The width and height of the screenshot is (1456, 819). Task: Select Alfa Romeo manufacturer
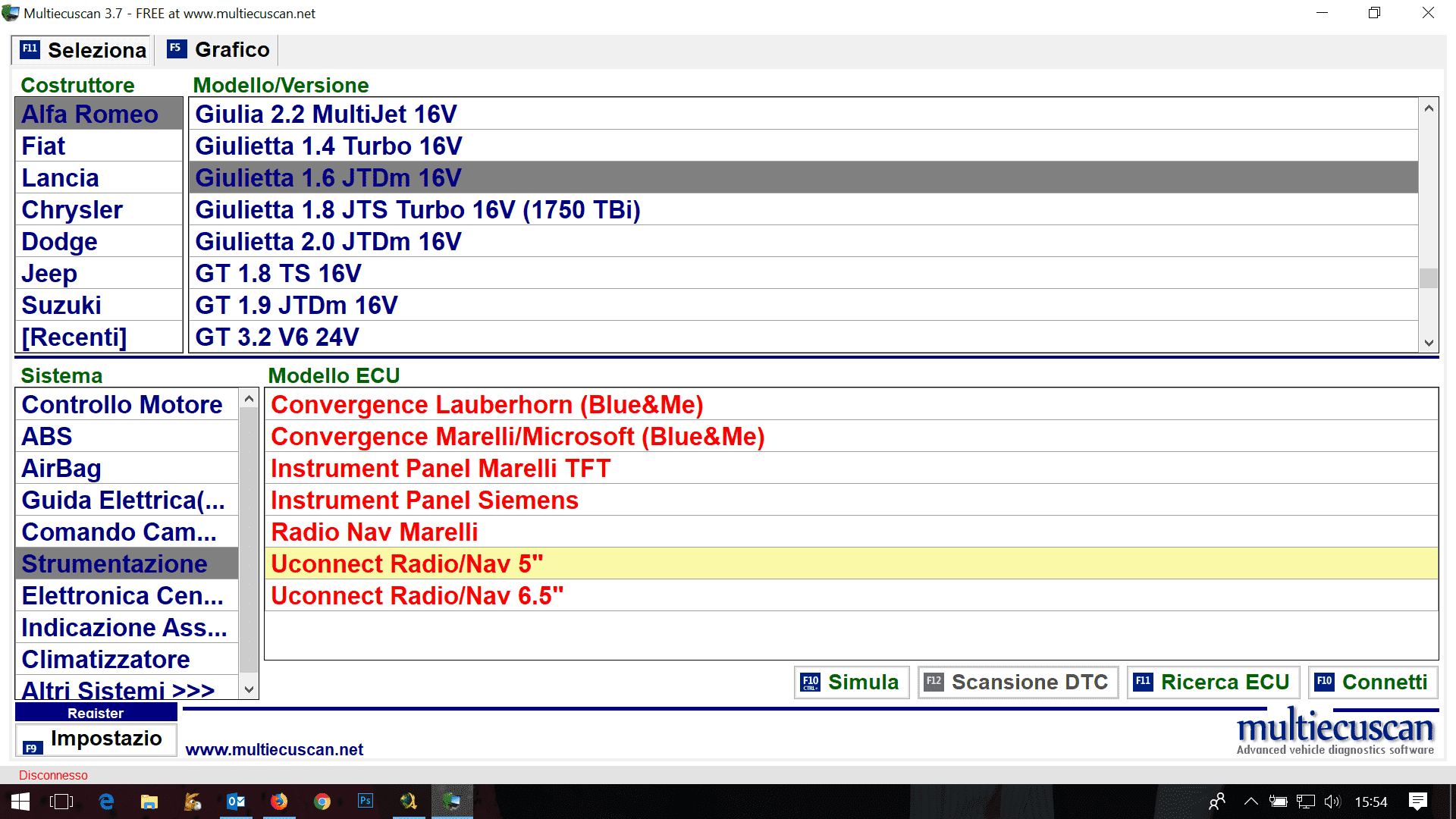coord(99,114)
